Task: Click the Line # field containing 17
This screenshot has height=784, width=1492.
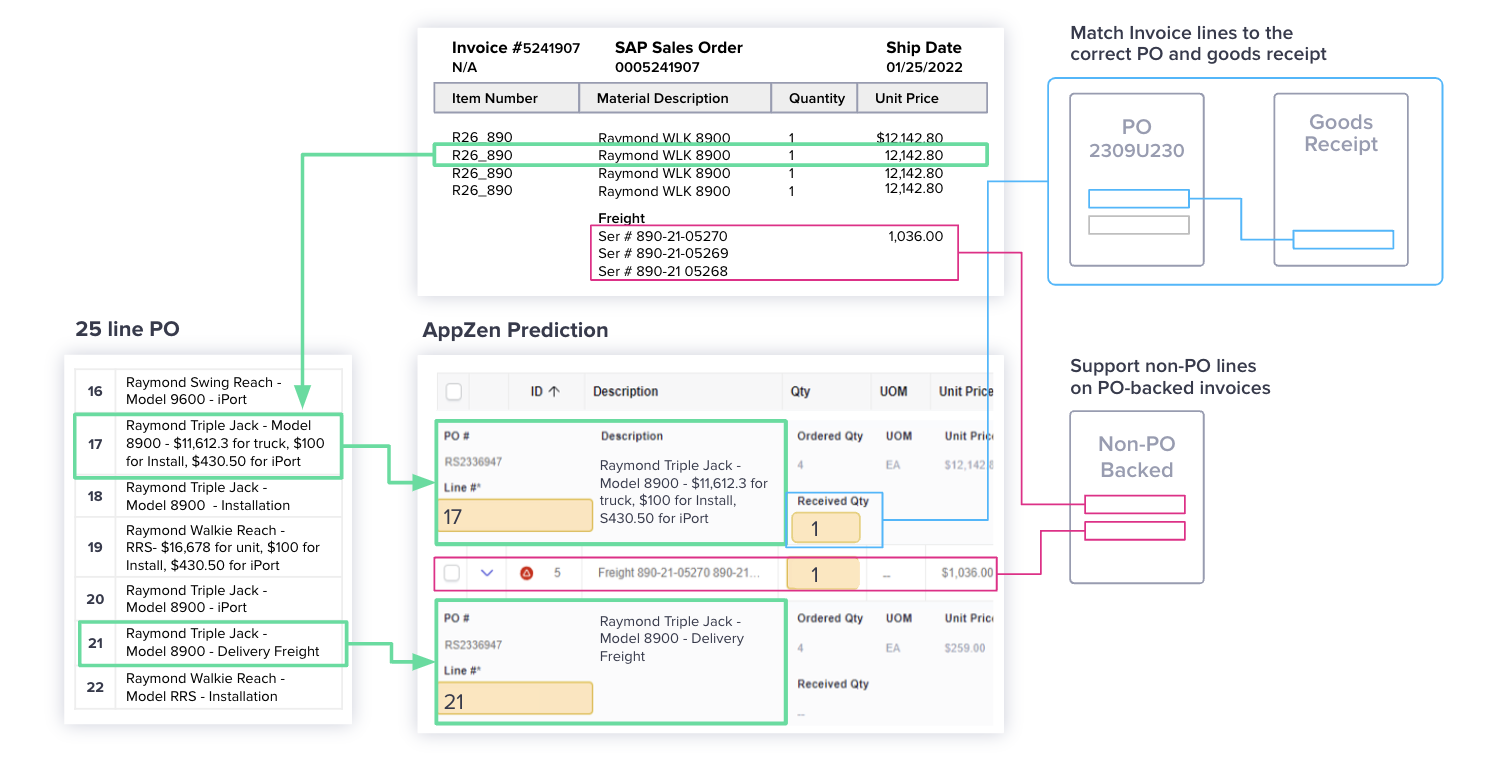Action: (515, 516)
